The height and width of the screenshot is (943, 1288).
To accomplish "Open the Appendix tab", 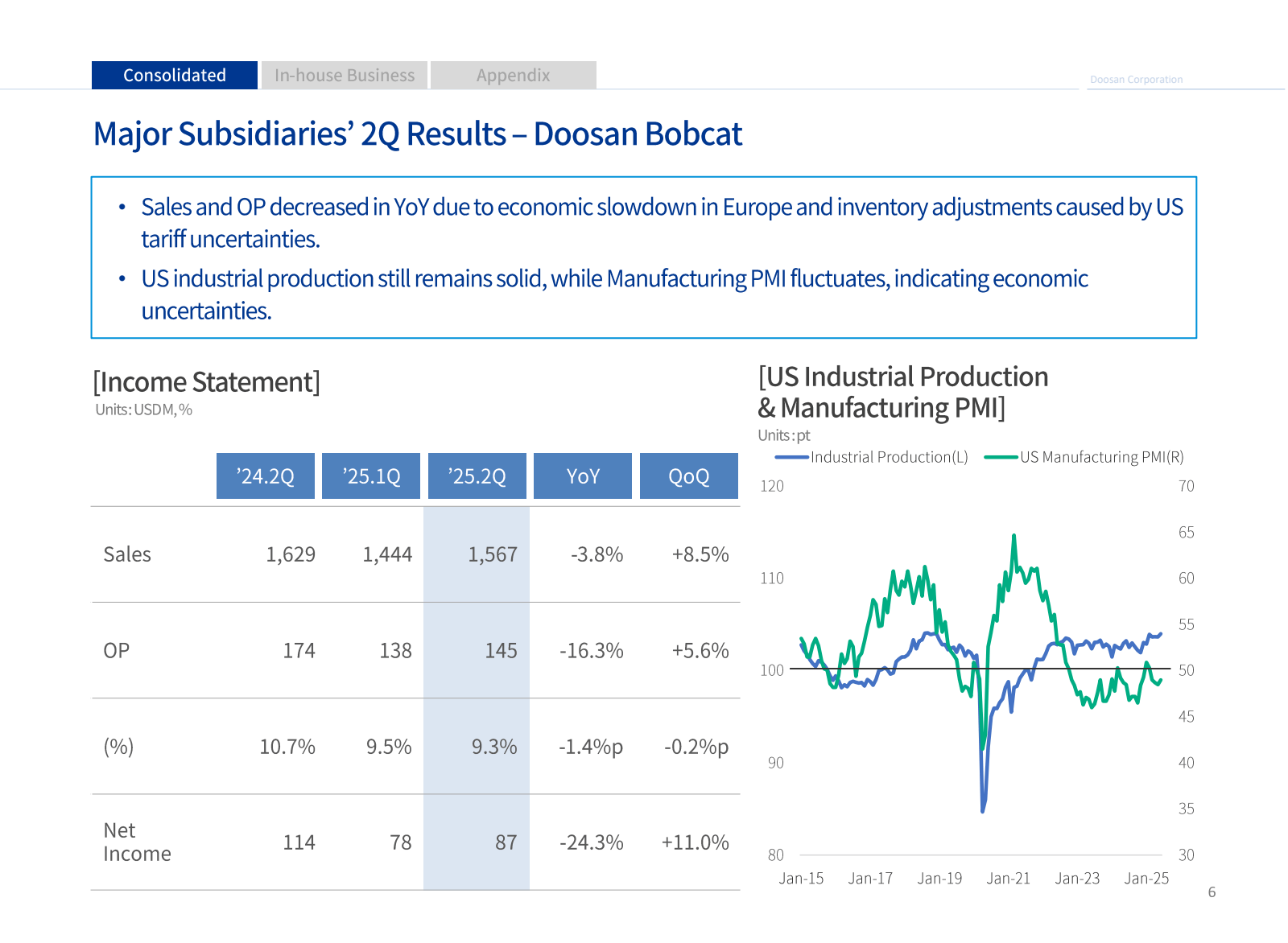I will pyautogui.click(x=514, y=75).
